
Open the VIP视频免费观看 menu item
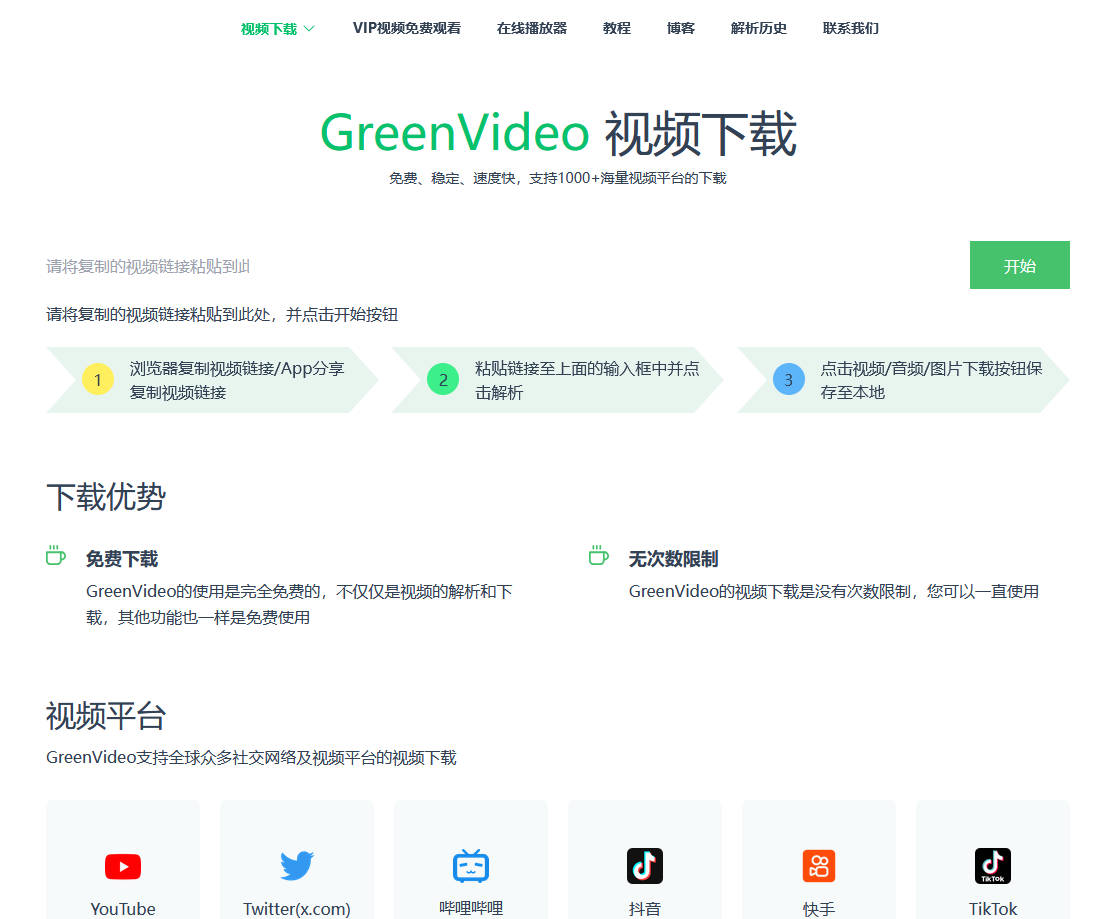[x=406, y=29]
